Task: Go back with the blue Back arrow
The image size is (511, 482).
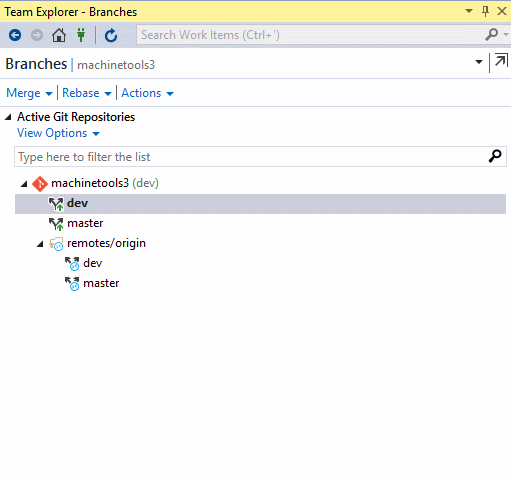Action: pos(15,35)
